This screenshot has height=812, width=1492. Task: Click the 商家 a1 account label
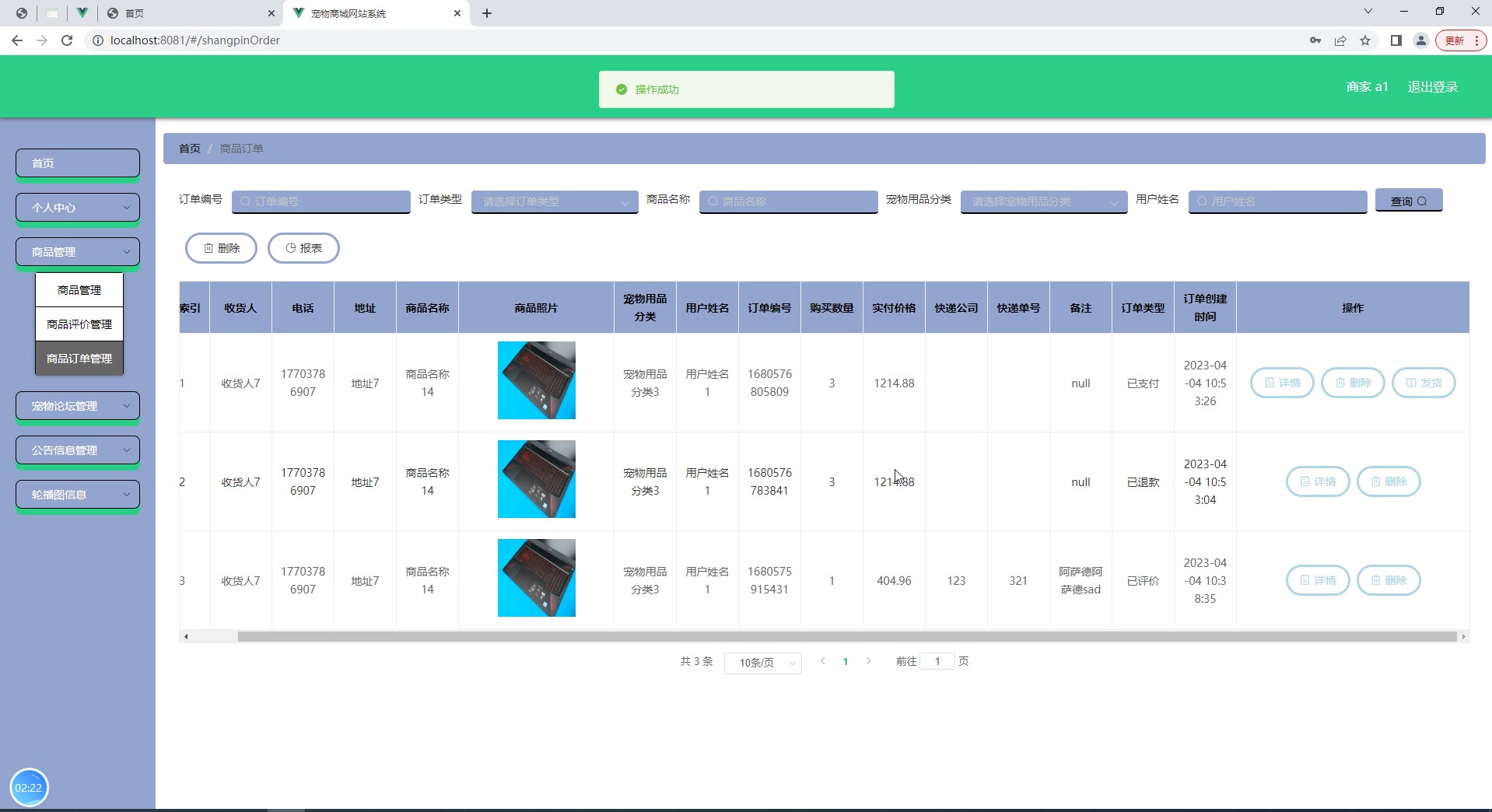(x=1367, y=87)
